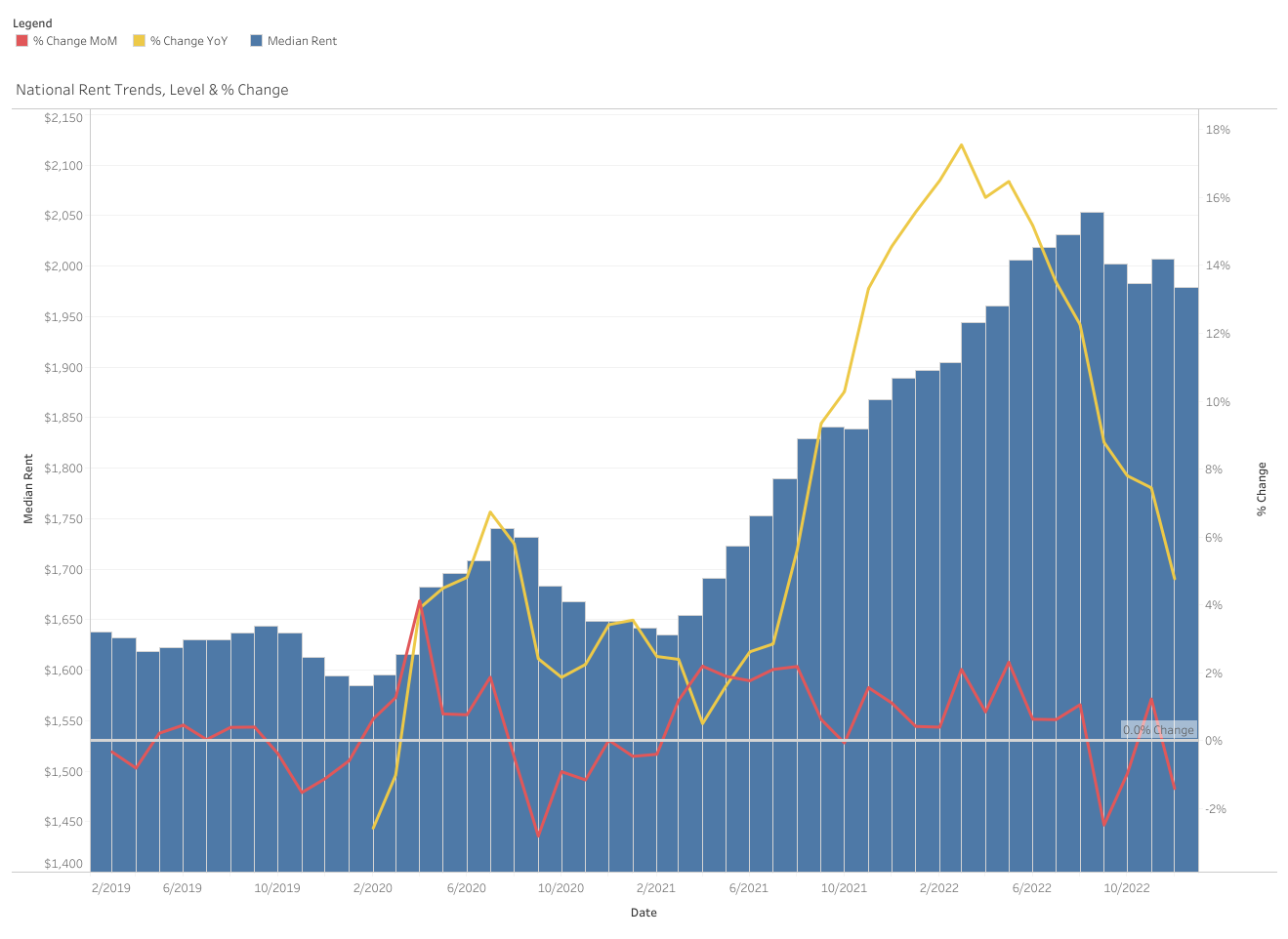Click the '0.0% Change' reference line label

(1158, 730)
